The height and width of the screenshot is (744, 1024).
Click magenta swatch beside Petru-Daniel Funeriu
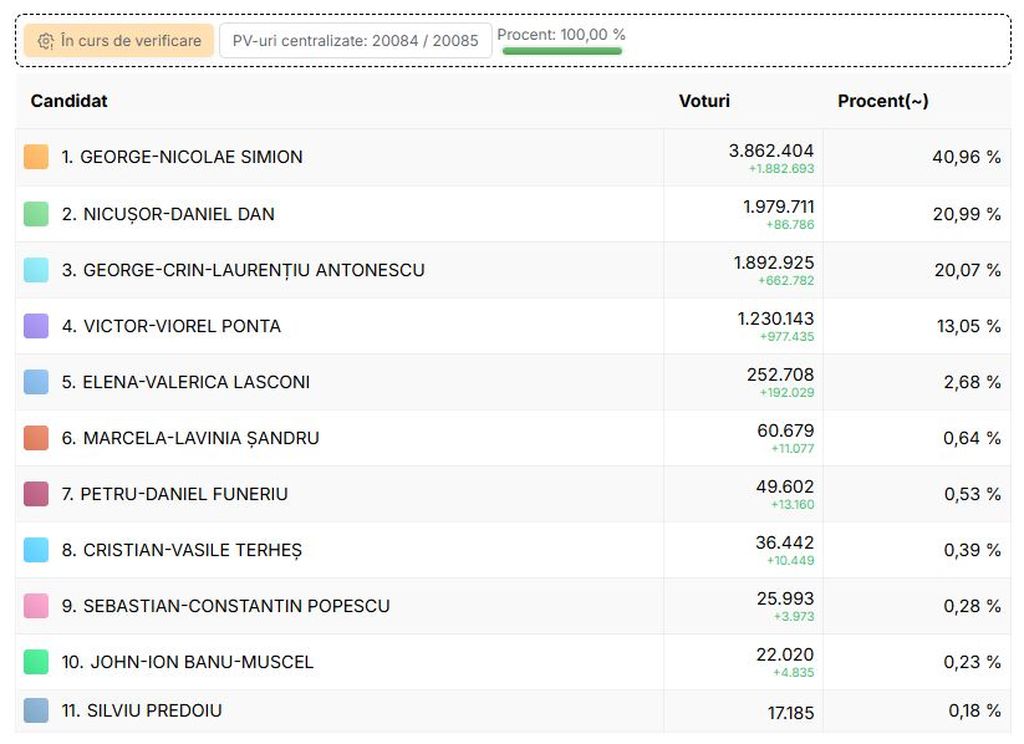pyautogui.click(x=36, y=494)
